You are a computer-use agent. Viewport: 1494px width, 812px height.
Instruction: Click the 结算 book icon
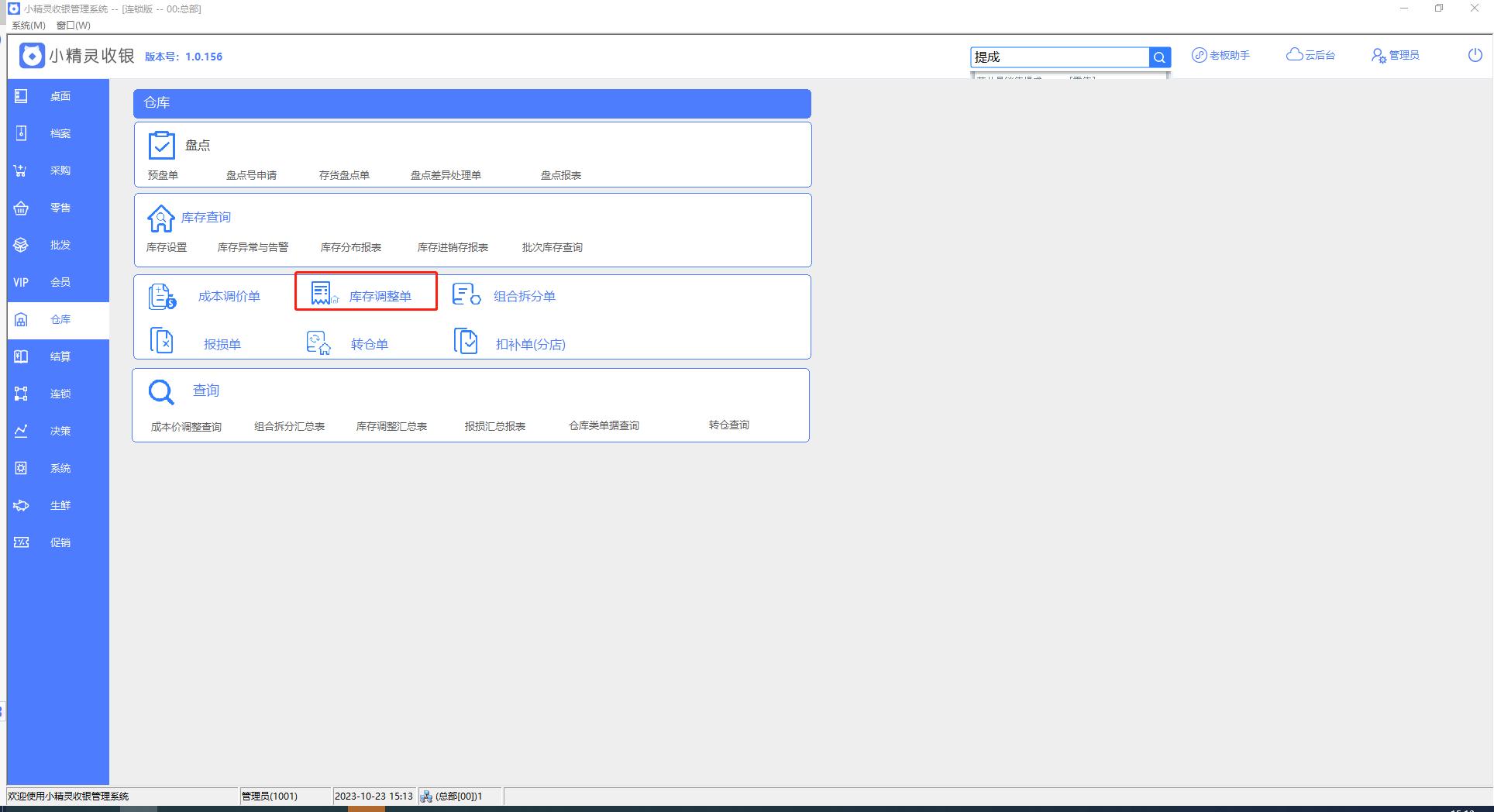tap(21, 356)
